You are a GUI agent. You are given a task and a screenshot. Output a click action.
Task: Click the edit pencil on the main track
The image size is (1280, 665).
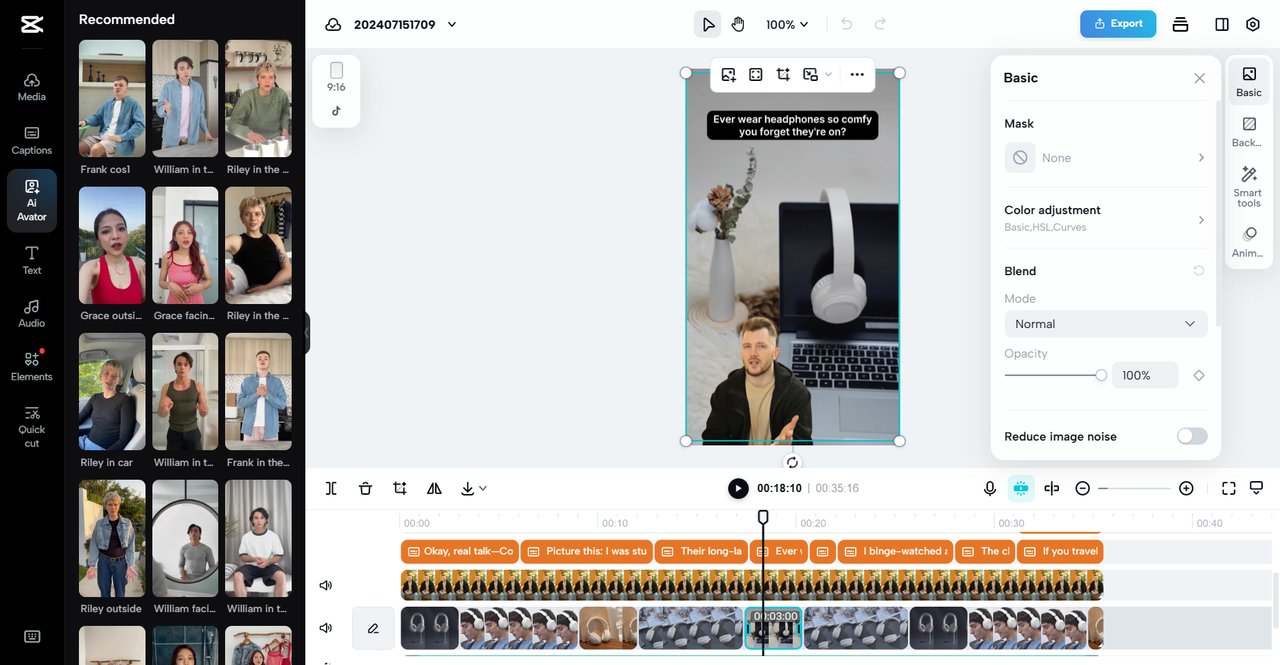click(373, 628)
